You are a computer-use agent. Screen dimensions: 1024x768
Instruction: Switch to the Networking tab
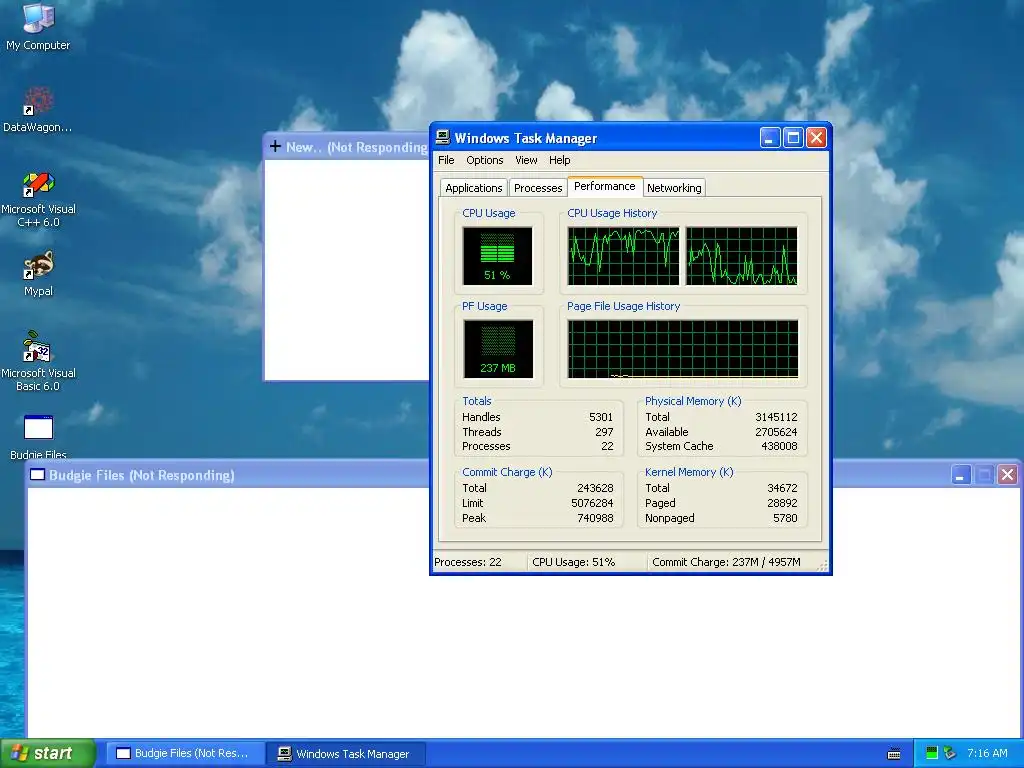pyautogui.click(x=674, y=188)
